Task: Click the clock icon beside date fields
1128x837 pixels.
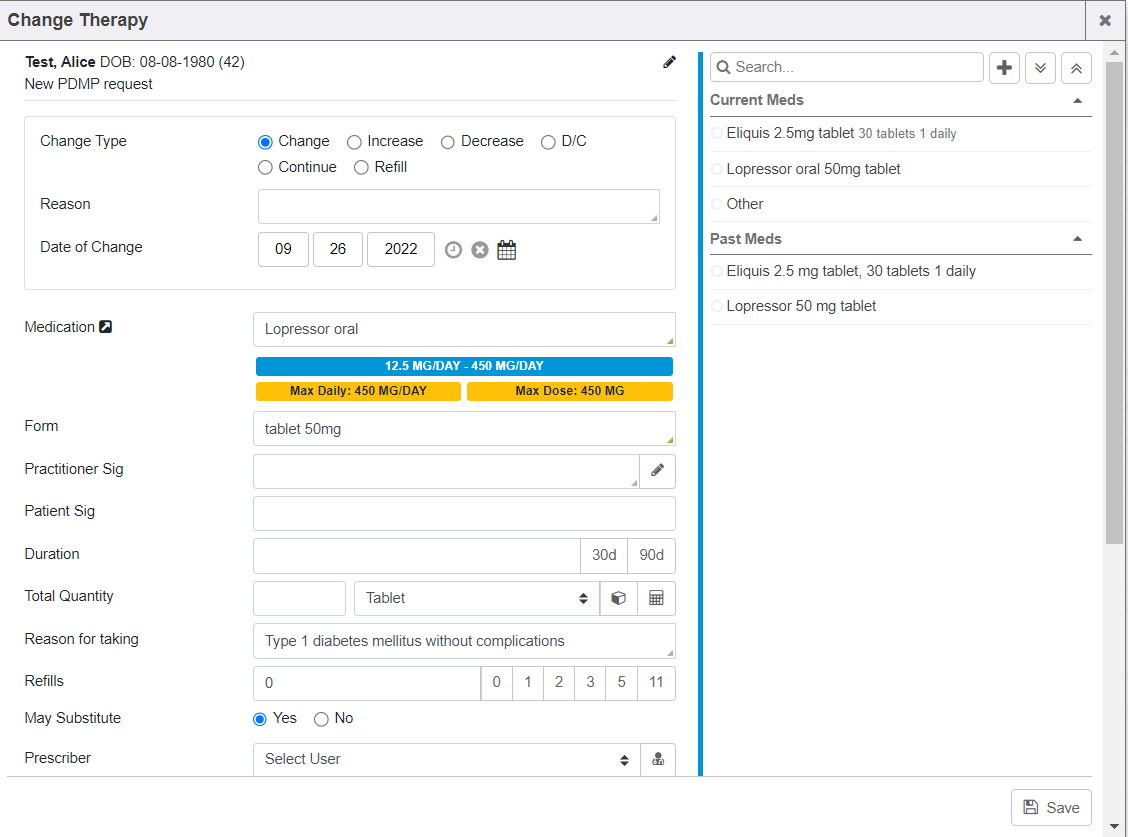Action: pyautogui.click(x=453, y=250)
